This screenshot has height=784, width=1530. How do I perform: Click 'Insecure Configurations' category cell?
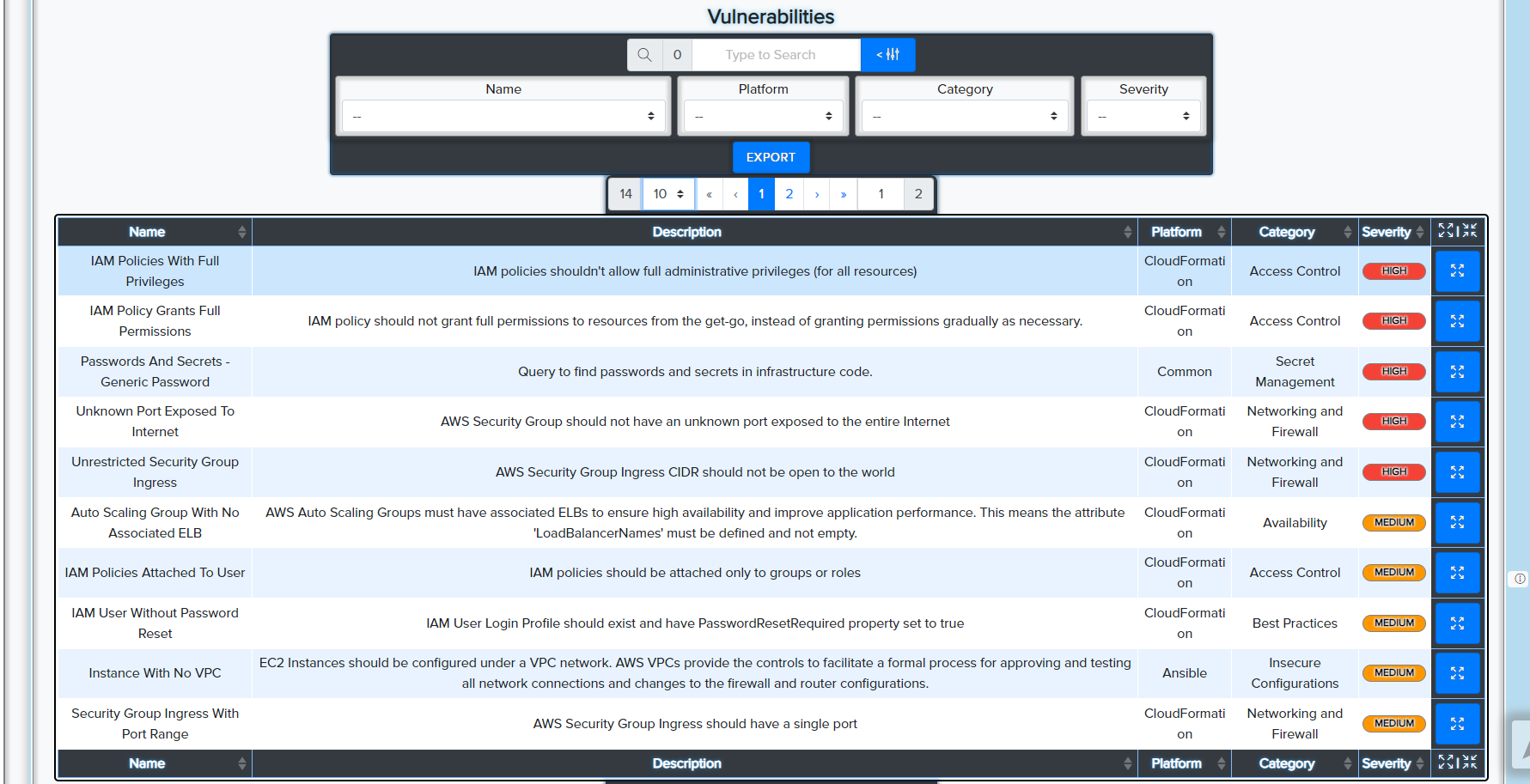(x=1295, y=673)
